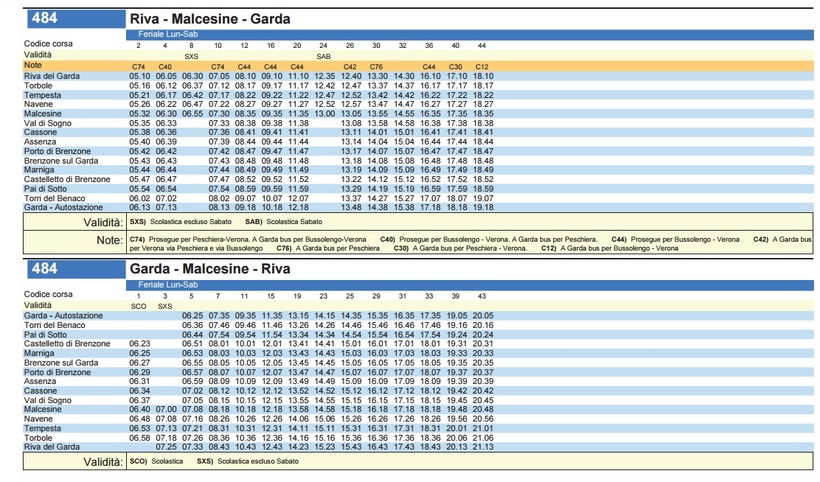Select Porto di Brenzone label in lower timetable
The image size is (820, 482).
point(58,372)
